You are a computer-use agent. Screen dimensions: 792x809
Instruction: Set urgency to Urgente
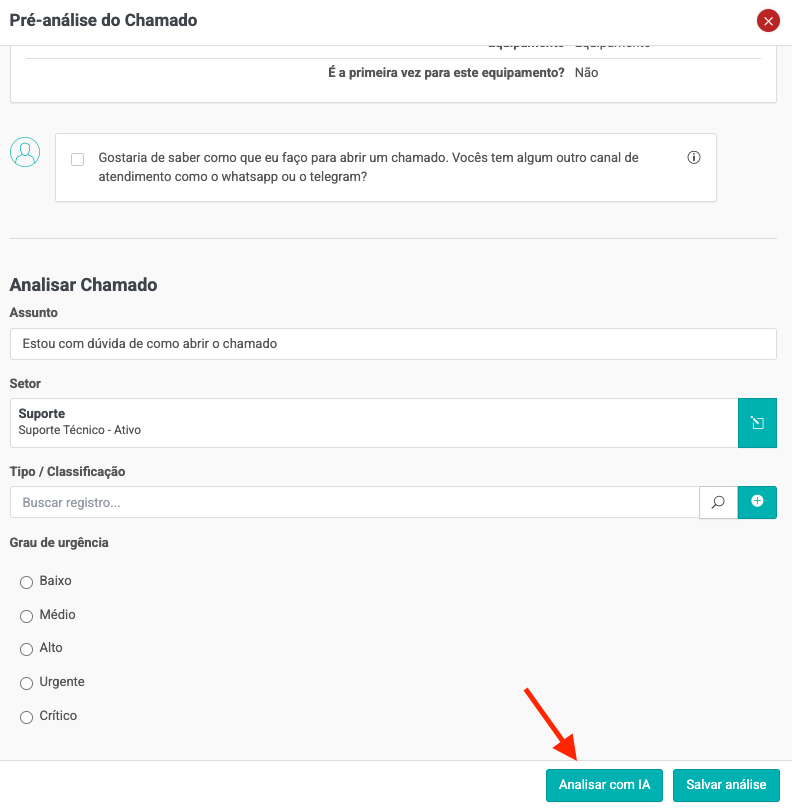pos(27,683)
